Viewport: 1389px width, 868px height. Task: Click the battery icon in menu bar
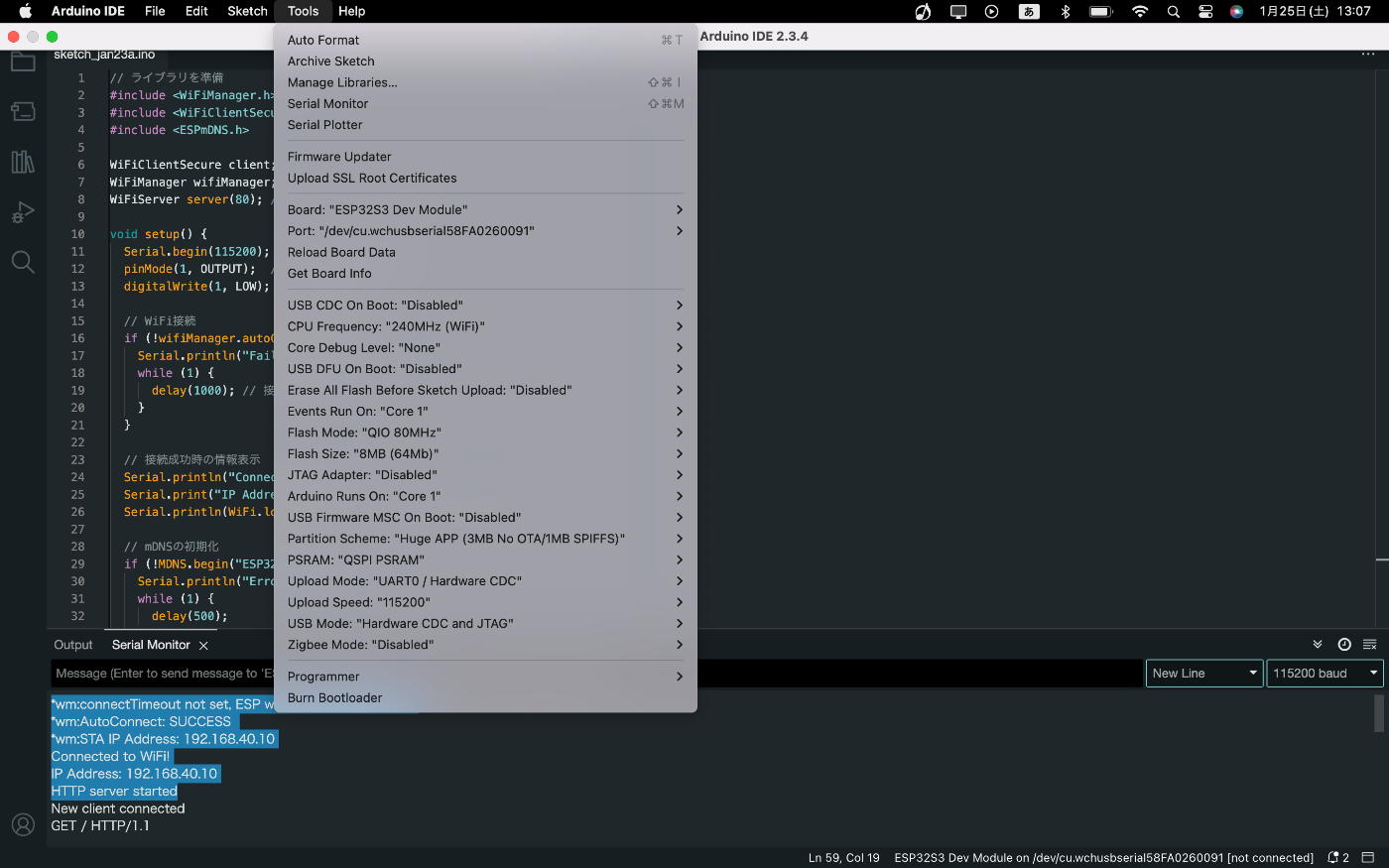click(1101, 11)
